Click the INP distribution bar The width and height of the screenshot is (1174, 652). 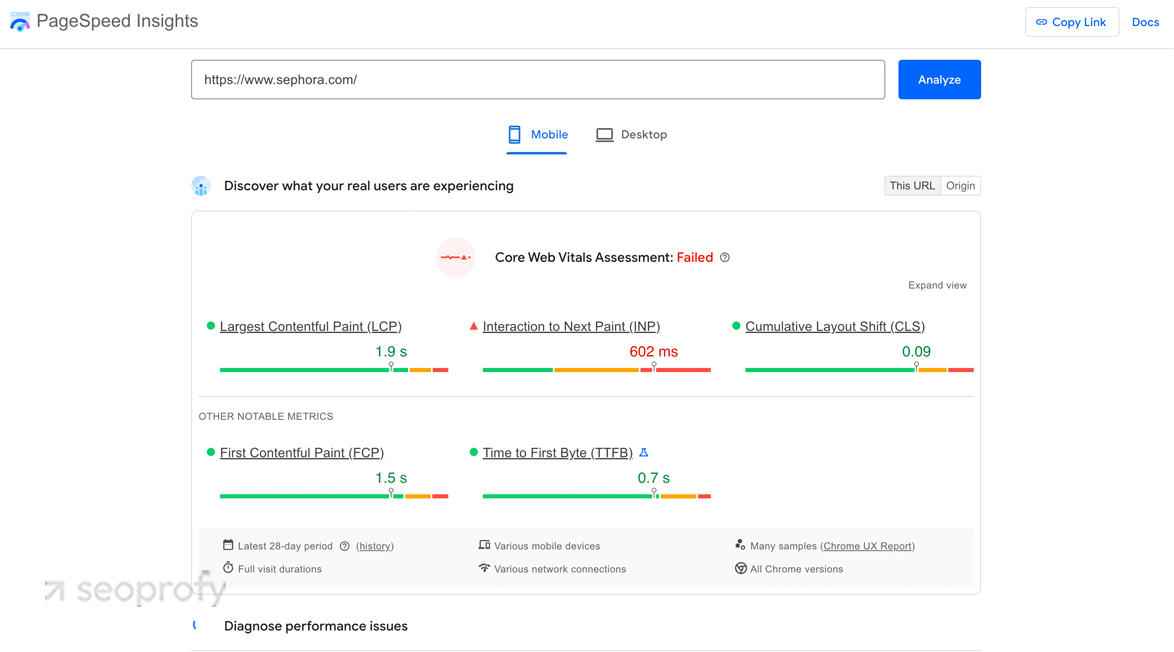click(x=597, y=370)
